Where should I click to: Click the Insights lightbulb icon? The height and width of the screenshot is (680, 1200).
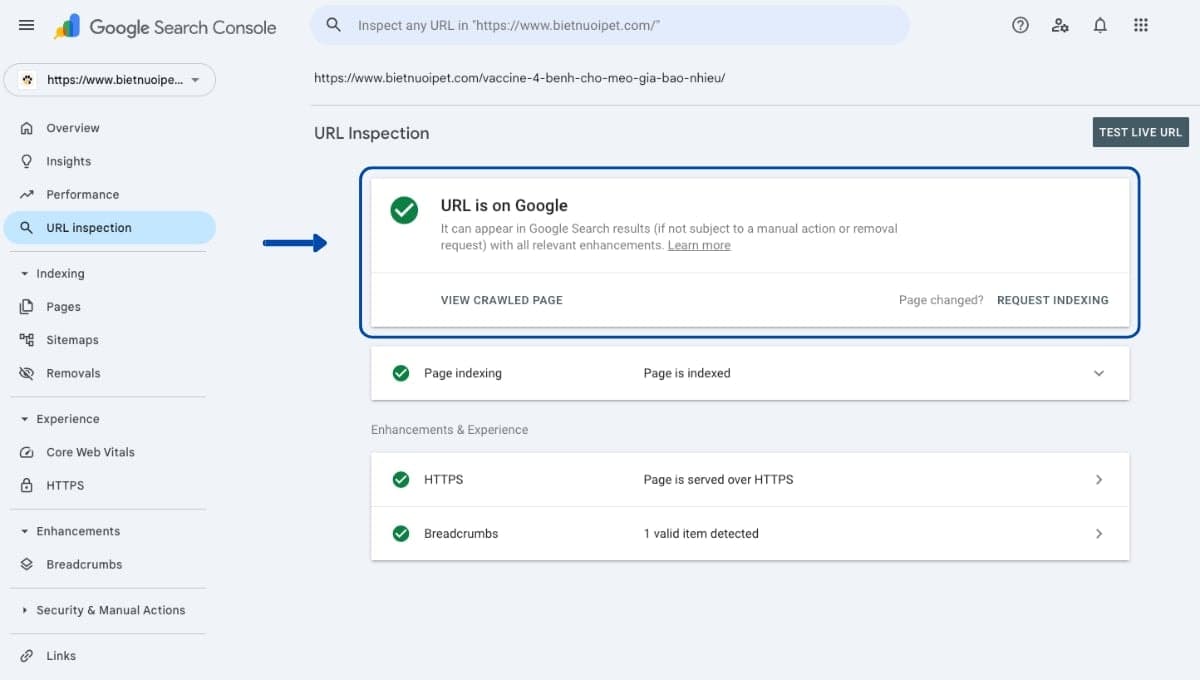[27, 161]
